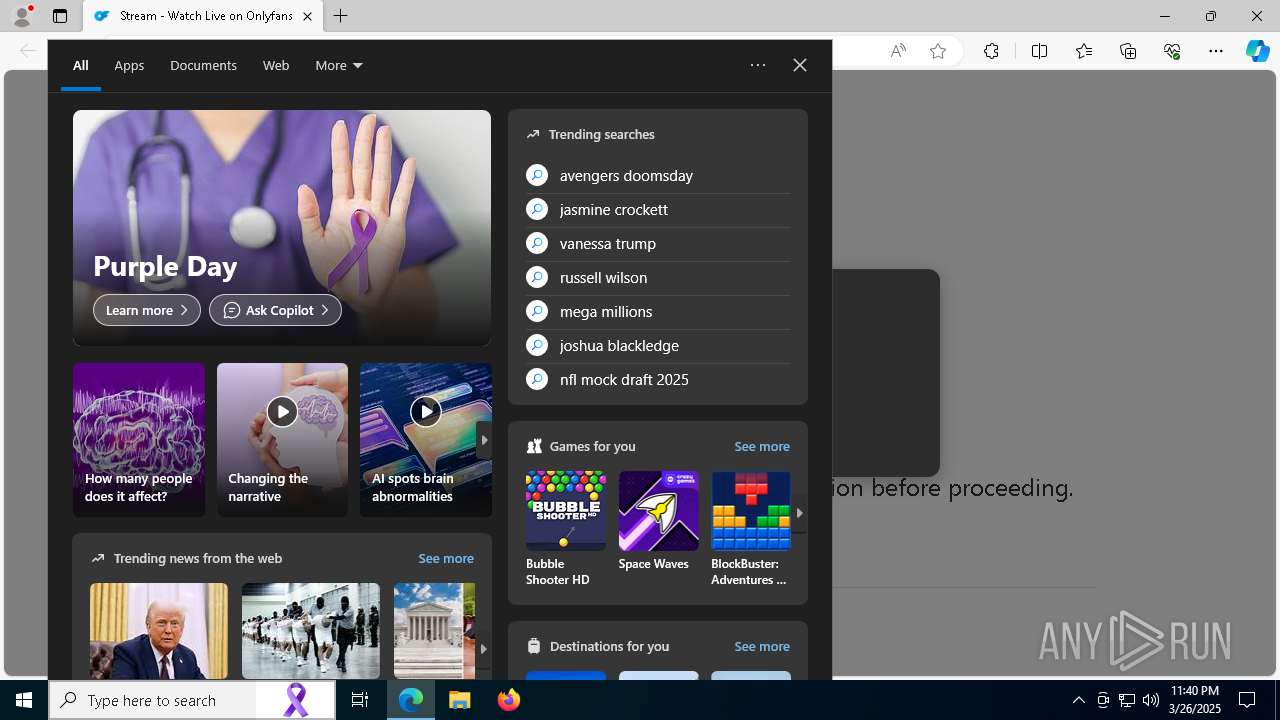The height and width of the screenshot is (720, 1280).
Task: Advance the games carousel arrow
Action: tap(799, 513)
